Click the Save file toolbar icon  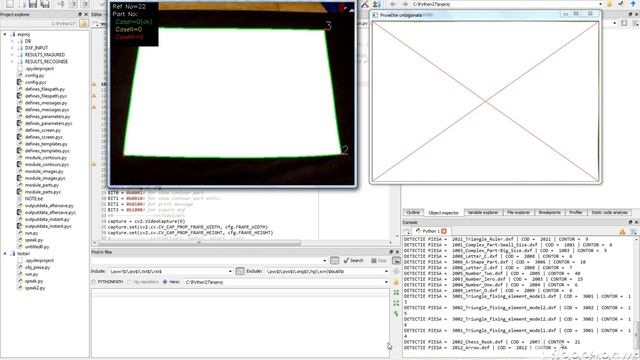point(33,4)
